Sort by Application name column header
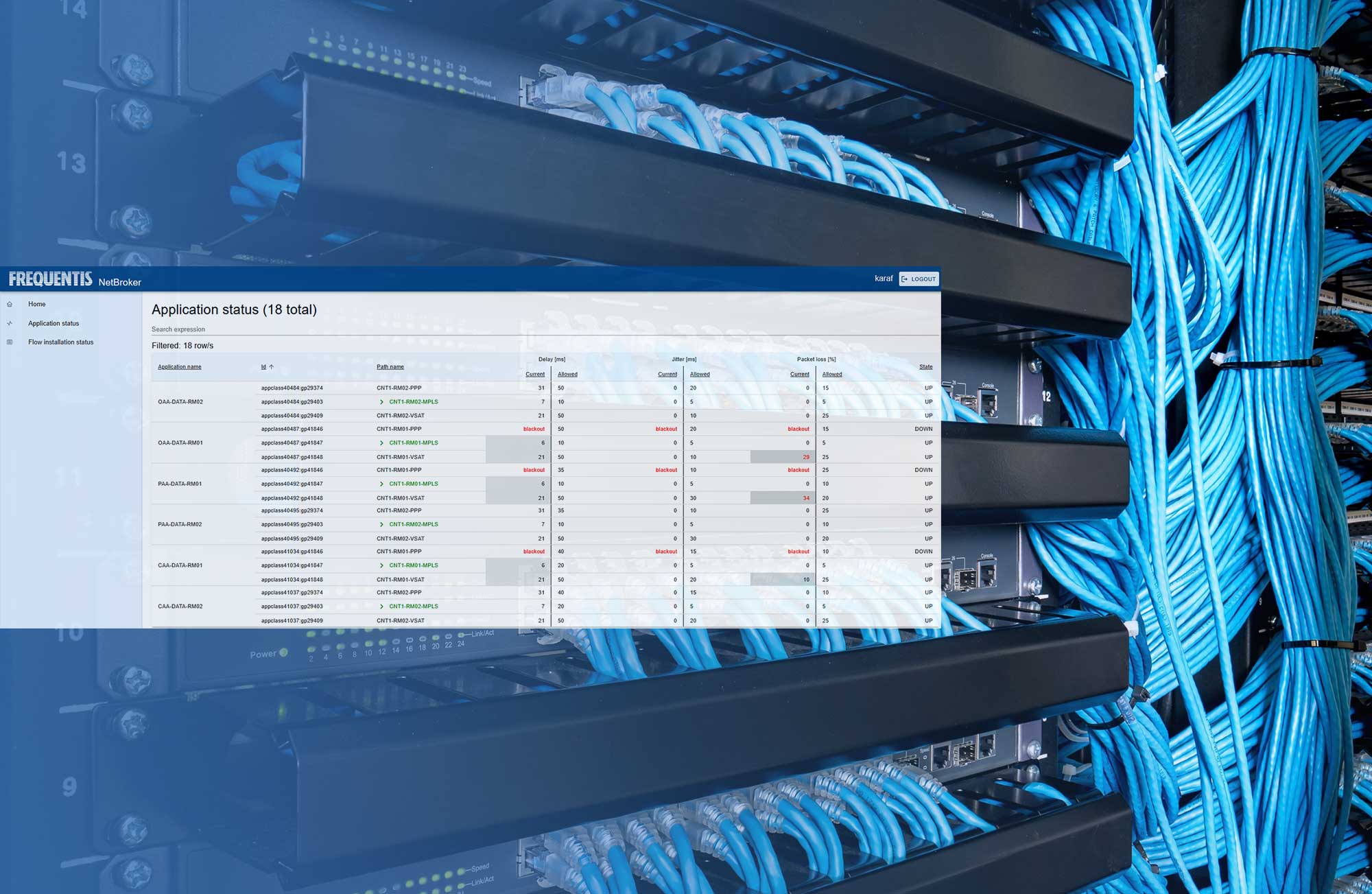Viewport: 1372px width, 894px height. [180, 366]
